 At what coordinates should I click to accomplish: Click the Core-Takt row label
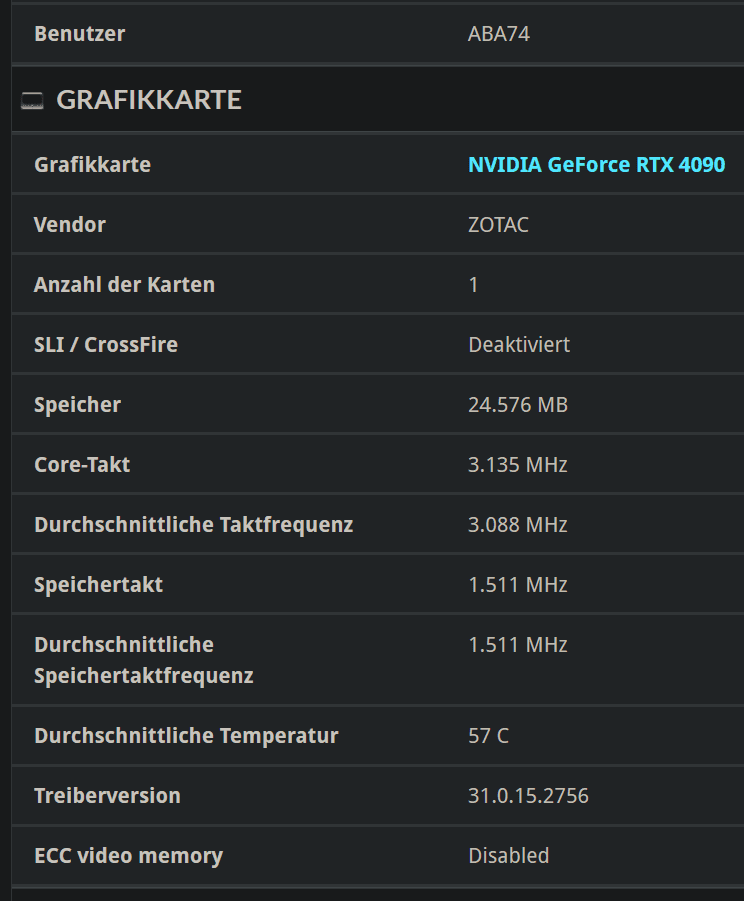click(x=82, y=465)
